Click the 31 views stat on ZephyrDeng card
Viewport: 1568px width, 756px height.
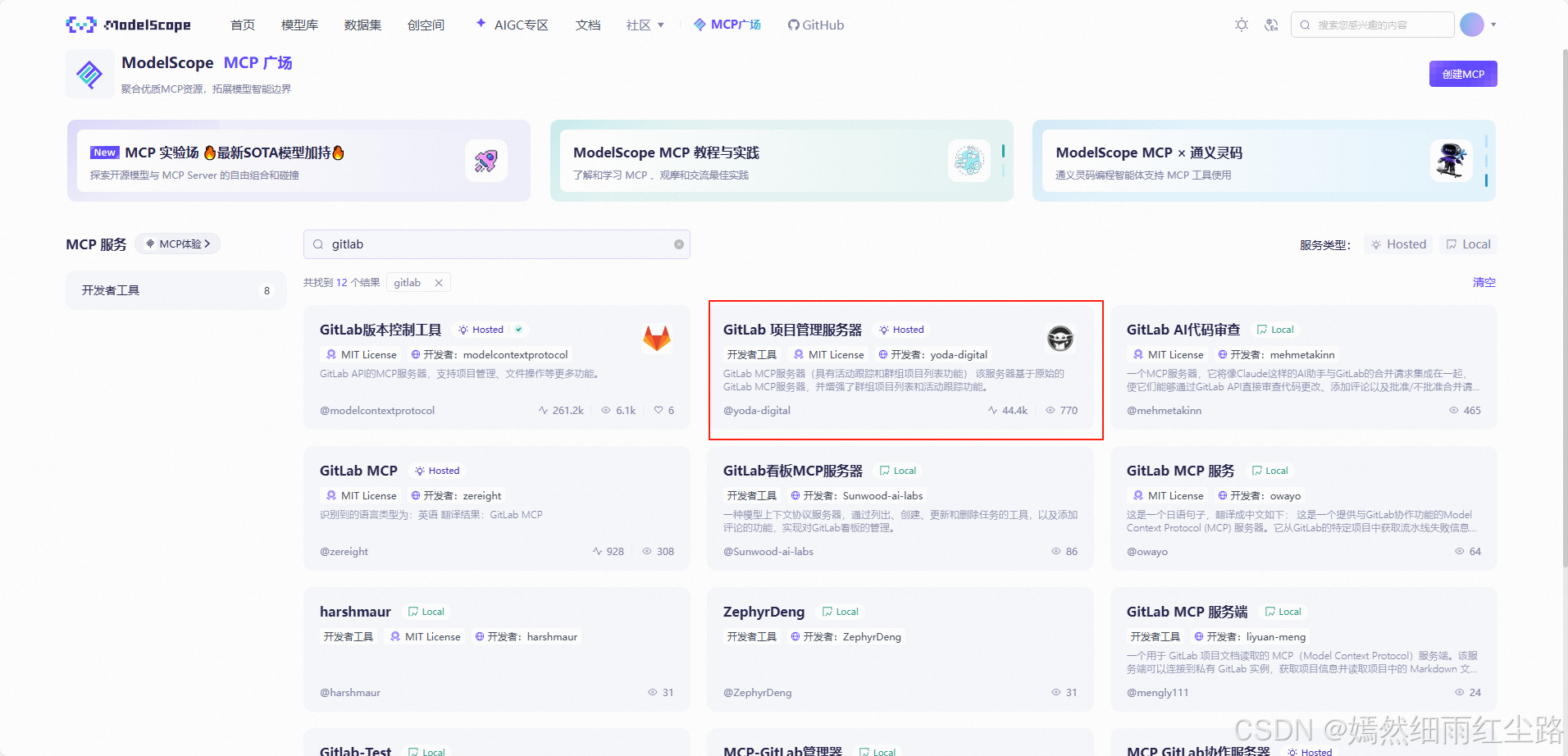(1064, 693)
